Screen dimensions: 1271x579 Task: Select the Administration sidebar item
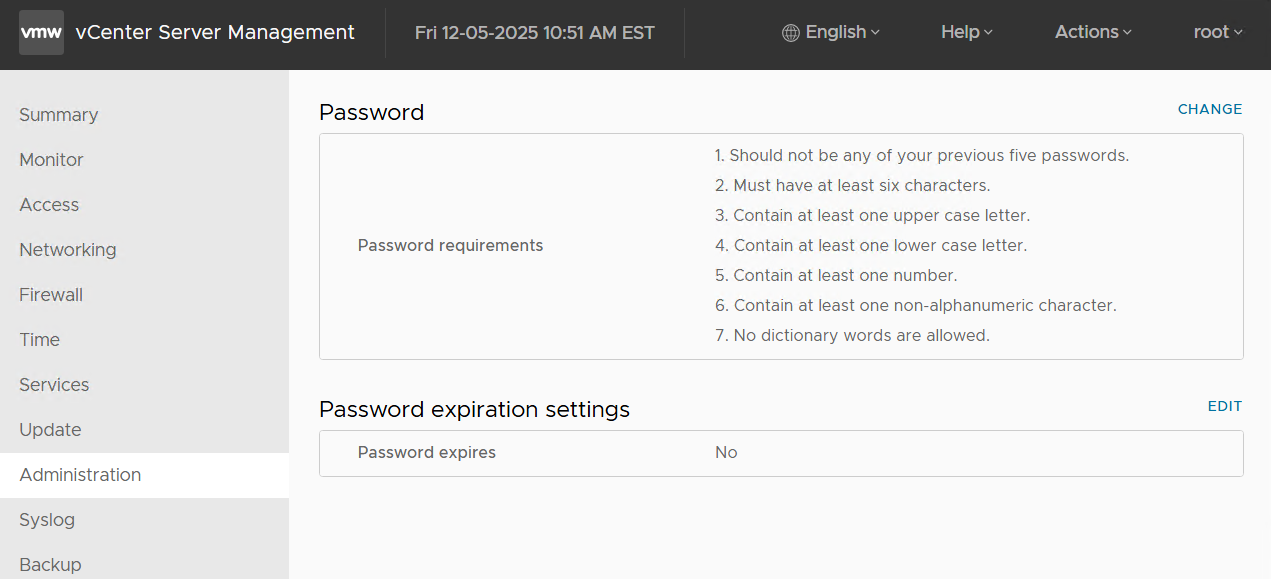coord(80,475)
